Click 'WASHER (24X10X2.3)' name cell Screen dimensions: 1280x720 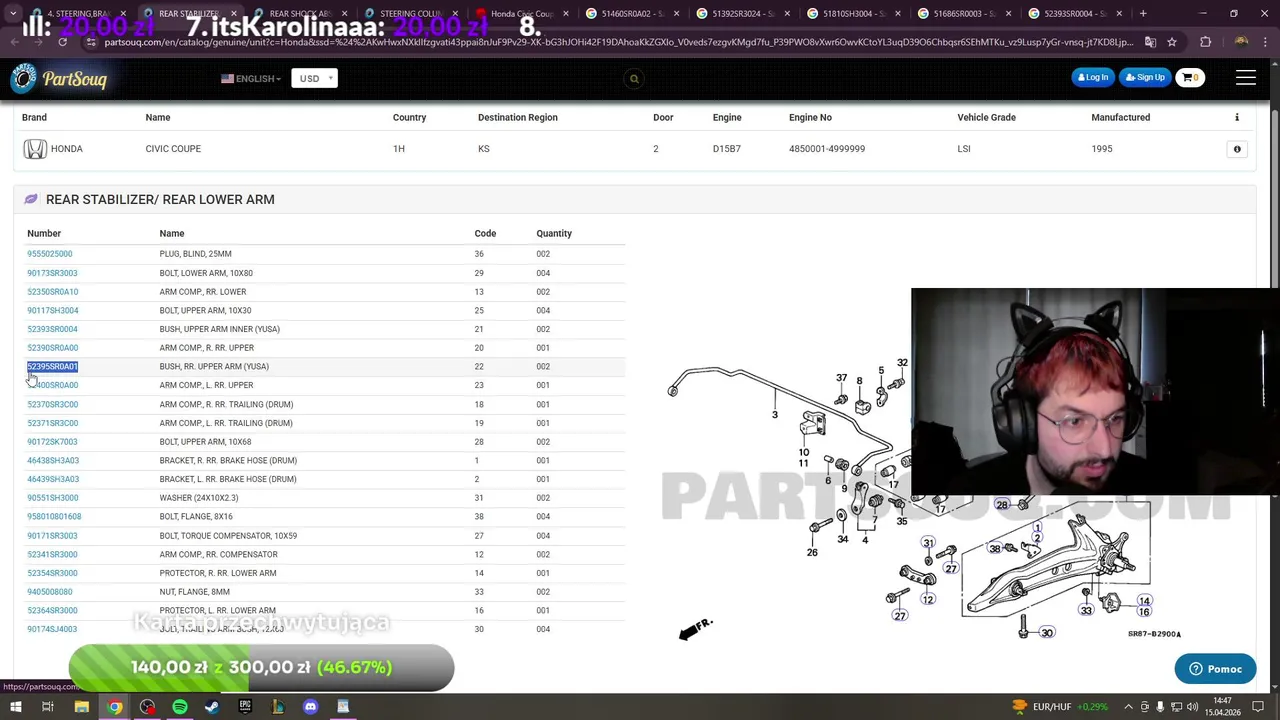199,498
